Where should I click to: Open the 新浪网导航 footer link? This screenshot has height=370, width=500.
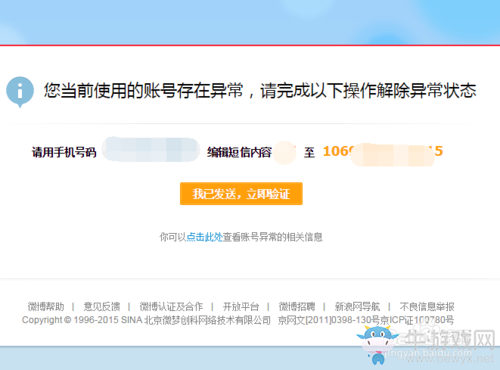pos(357,306)
